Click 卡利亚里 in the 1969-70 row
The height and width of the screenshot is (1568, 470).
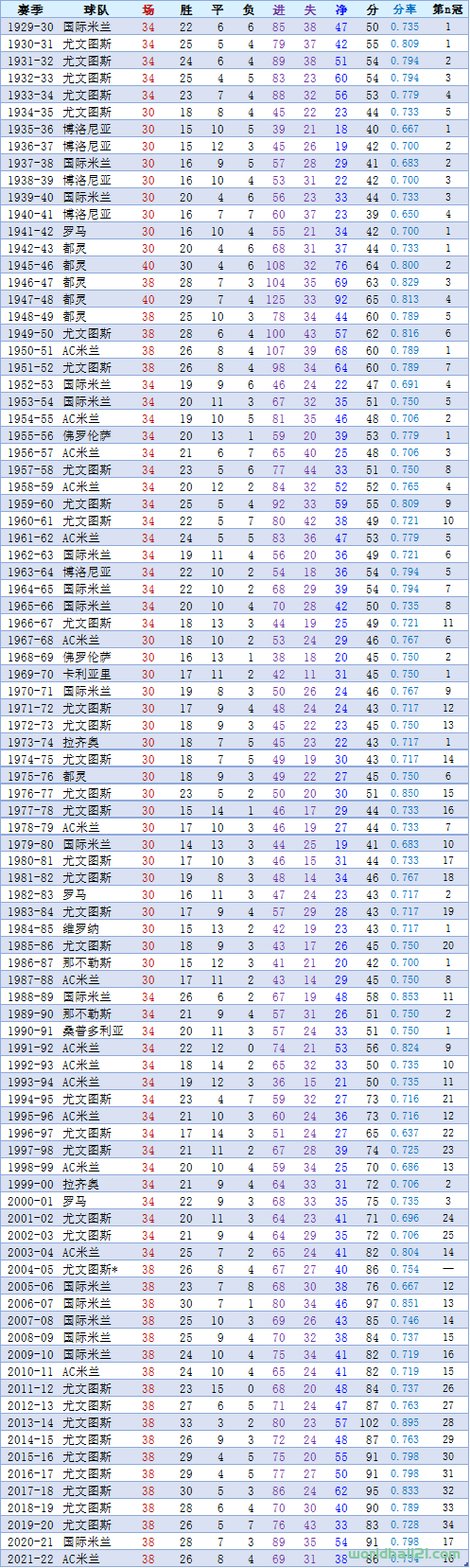coord(87,674)
